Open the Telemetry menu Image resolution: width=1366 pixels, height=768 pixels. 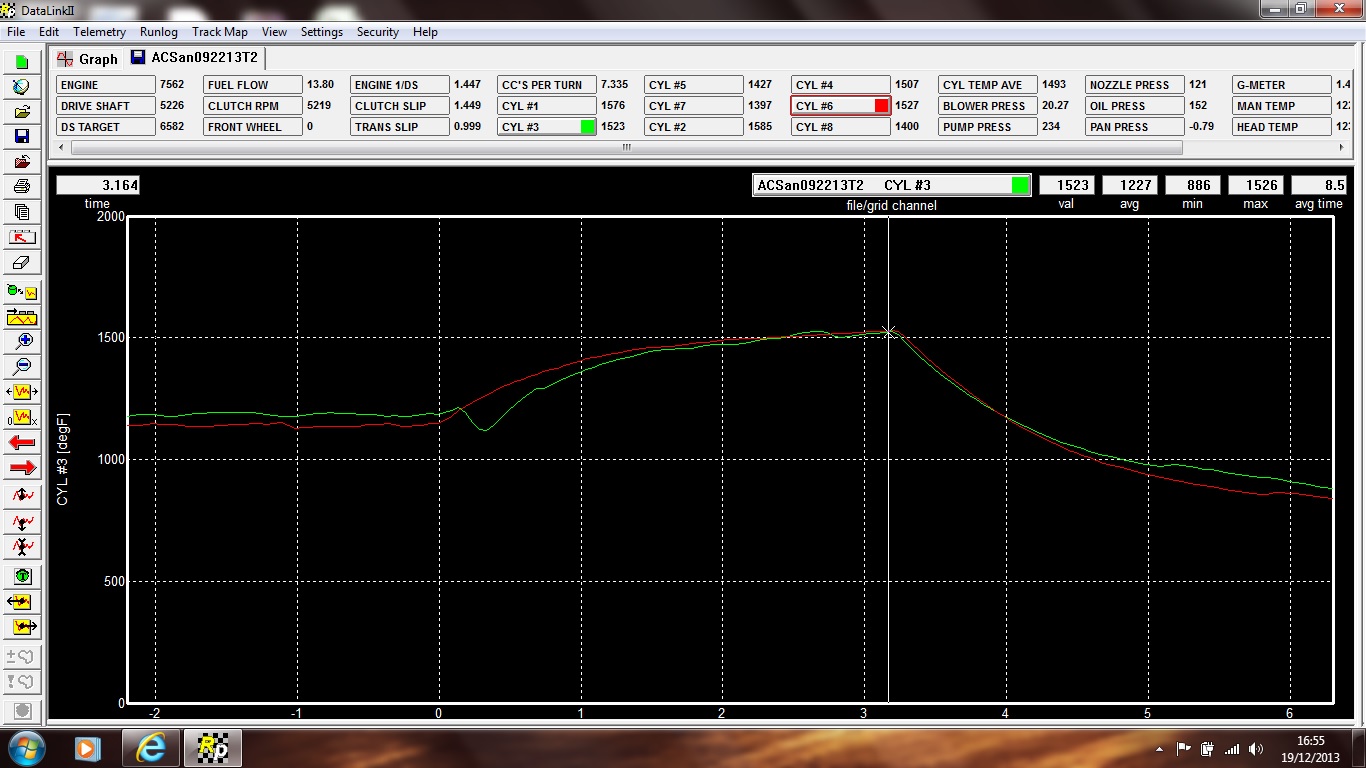click(x=100, y=32)
